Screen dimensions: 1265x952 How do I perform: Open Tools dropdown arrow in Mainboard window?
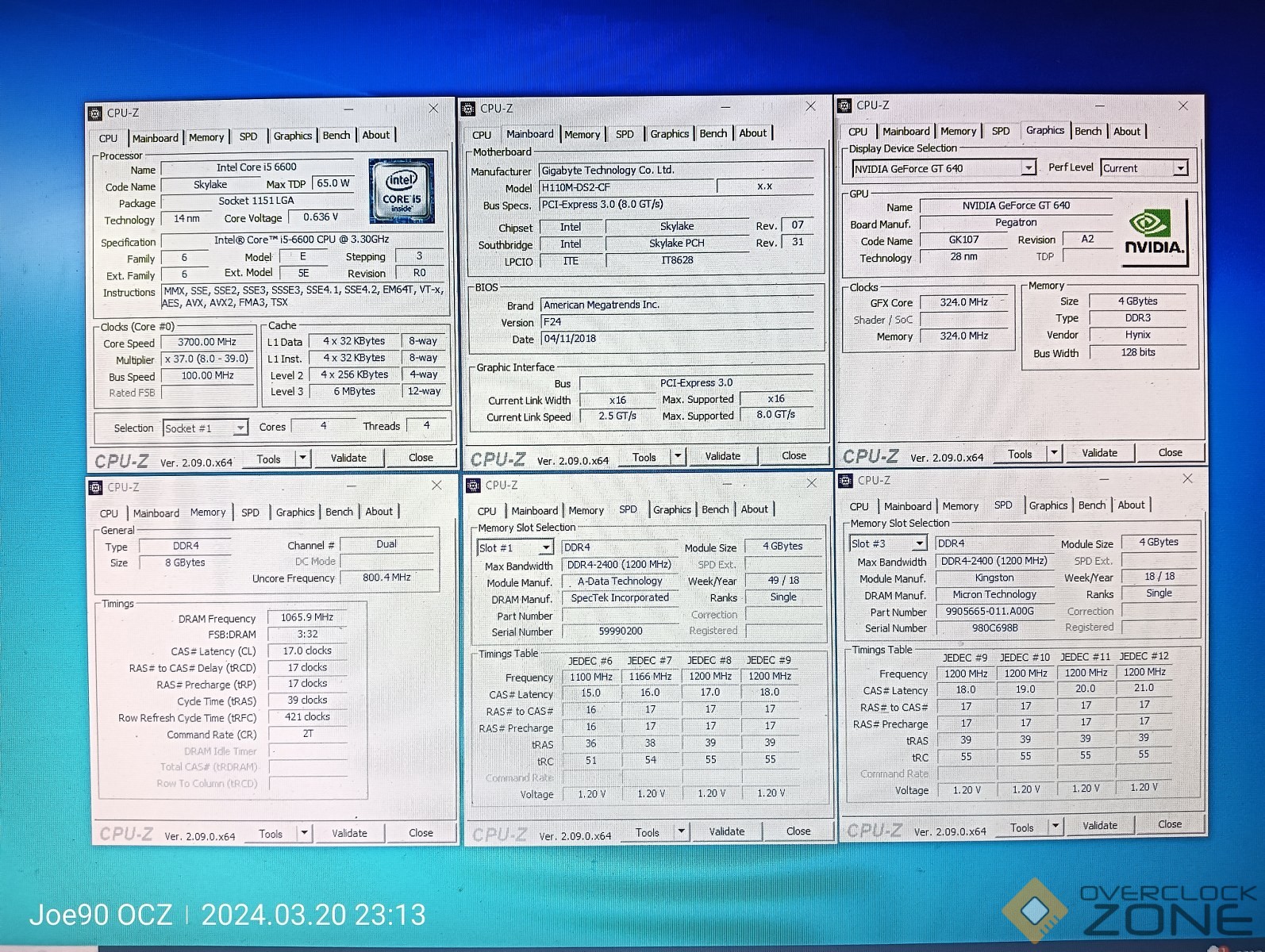(x=677, y=456)
